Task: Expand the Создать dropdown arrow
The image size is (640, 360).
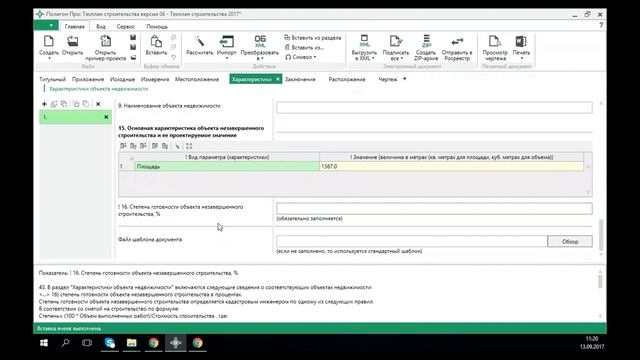Action: click(49, 58)
